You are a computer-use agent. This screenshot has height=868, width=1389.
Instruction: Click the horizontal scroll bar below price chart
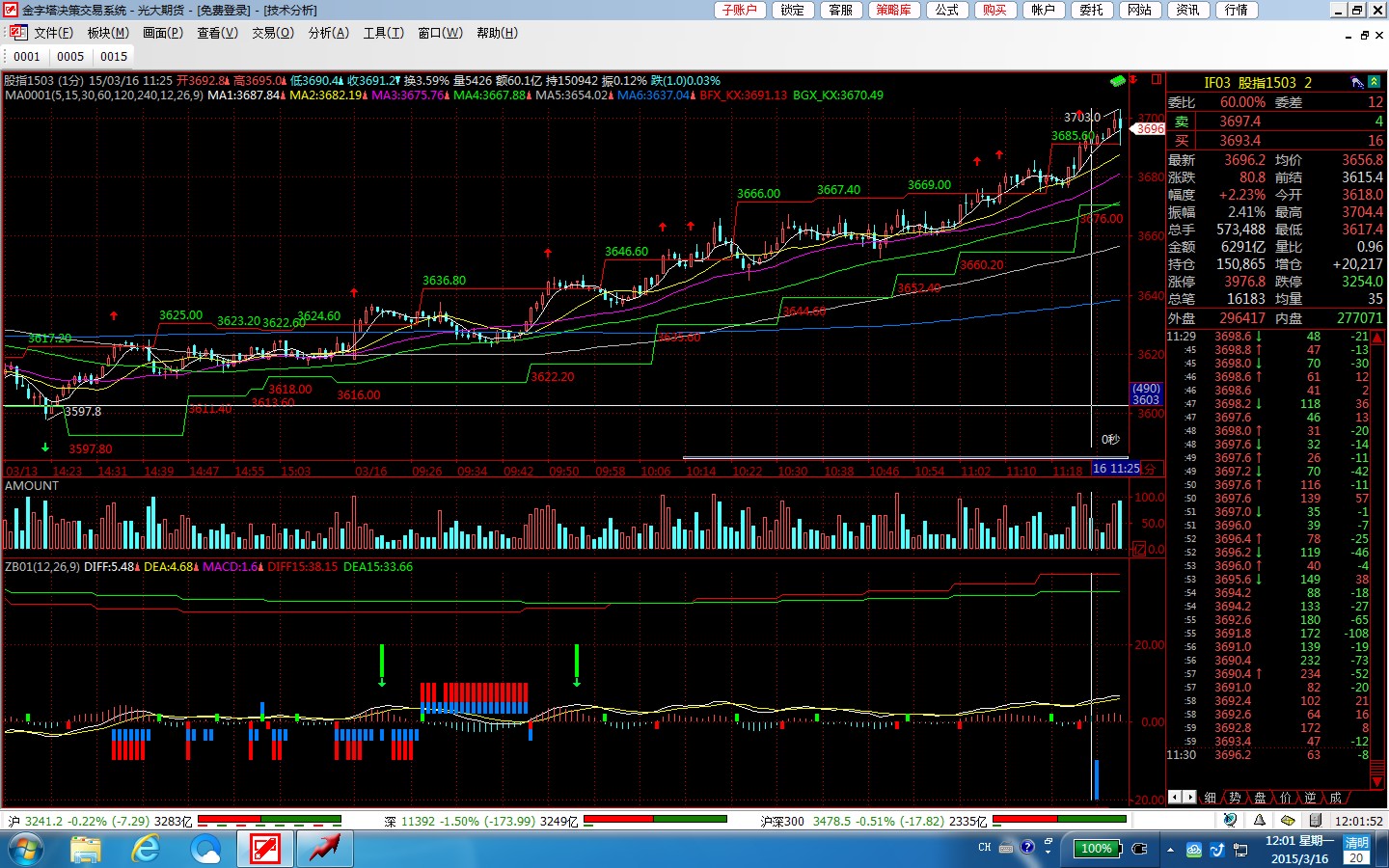pyautogui.click(x=907, y=458)
